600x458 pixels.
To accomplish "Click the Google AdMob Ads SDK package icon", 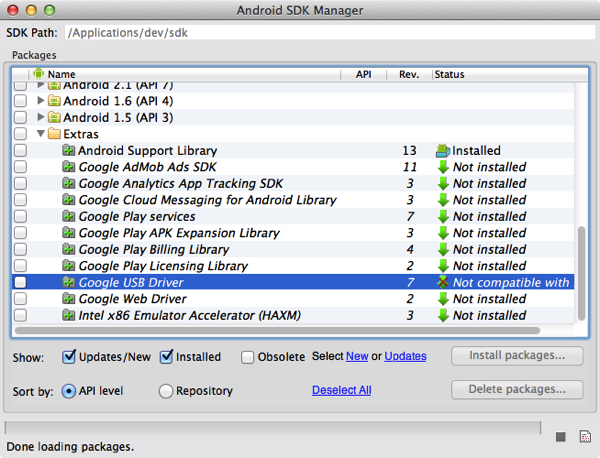I will tap(68, 167).
